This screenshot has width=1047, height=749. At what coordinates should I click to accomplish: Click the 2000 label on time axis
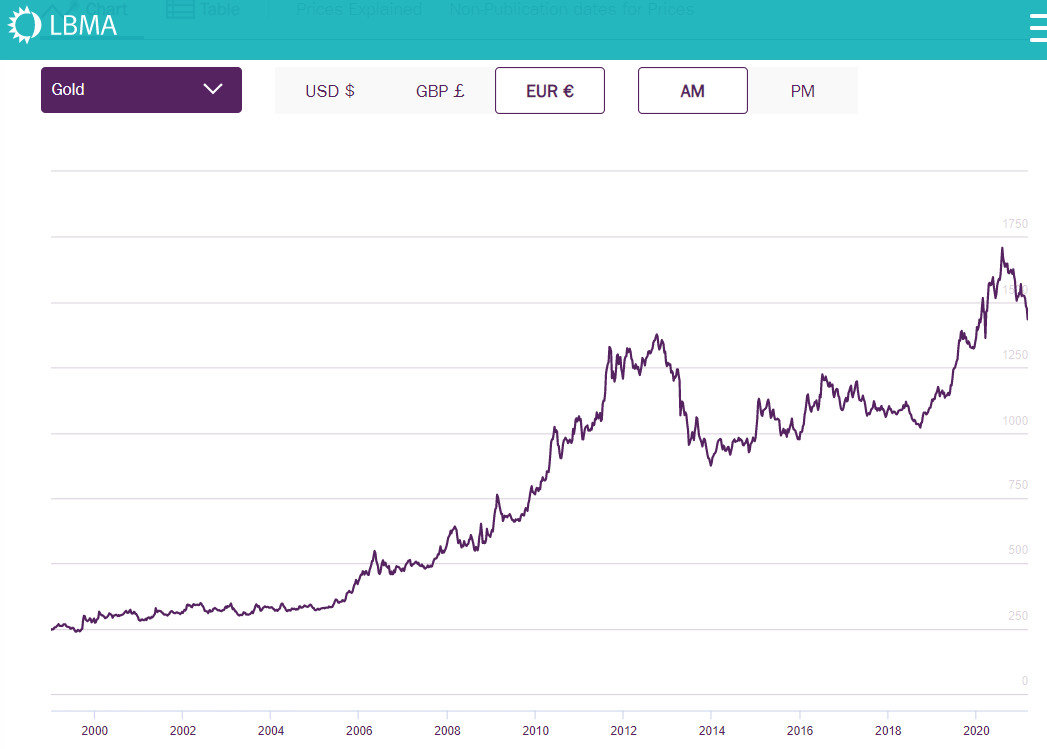pyautogui.click(x=95, y=730)
